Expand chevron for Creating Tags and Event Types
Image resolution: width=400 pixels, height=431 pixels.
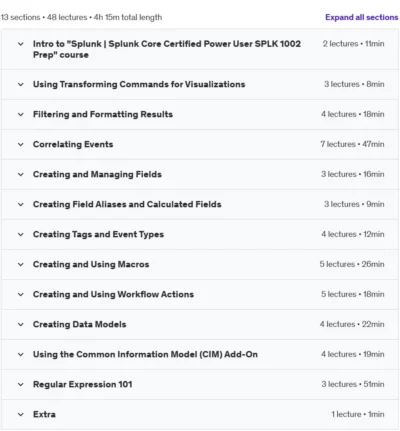(x=21, y=234)
